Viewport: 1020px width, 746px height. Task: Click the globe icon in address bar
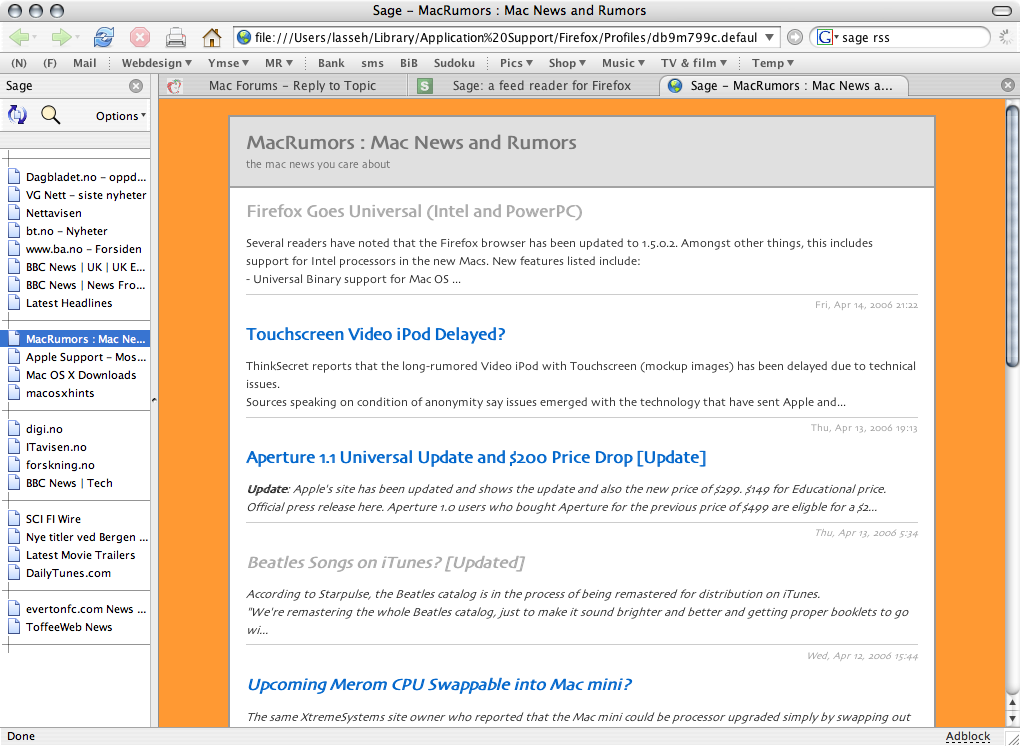pos(244,37)
